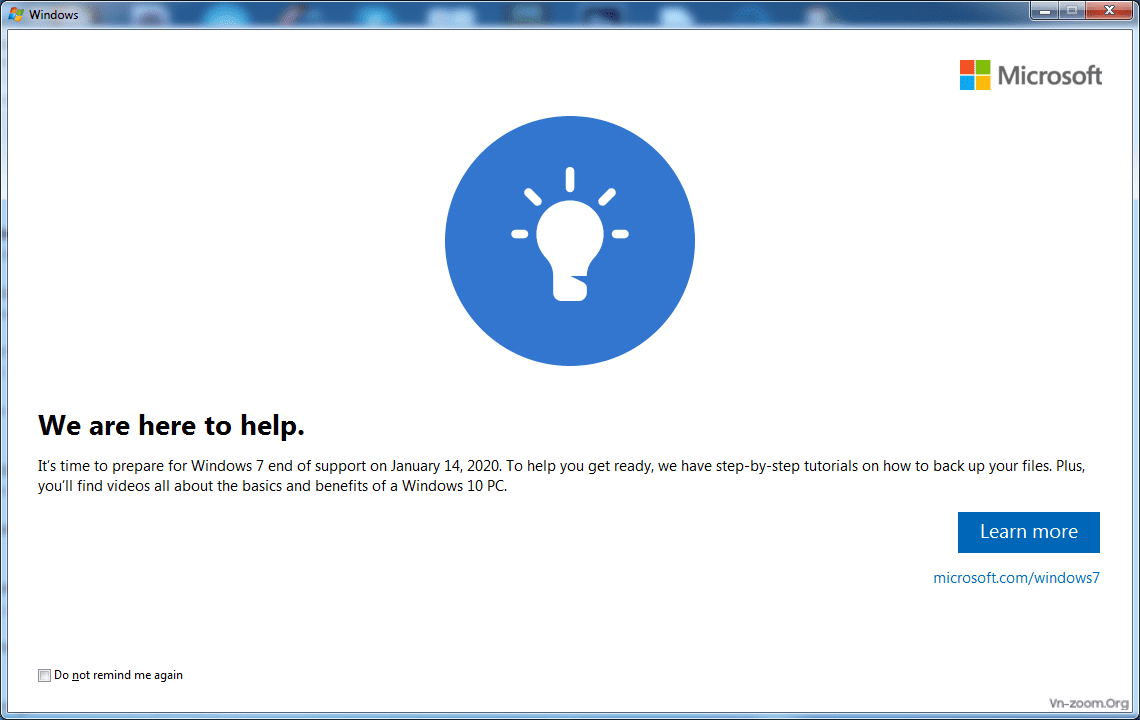Close the Windows end of support dialog

[x=1109, y=10]
